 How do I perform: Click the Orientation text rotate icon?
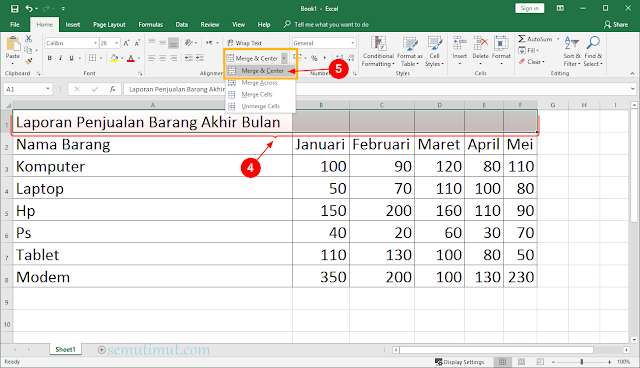click(189, 42)
